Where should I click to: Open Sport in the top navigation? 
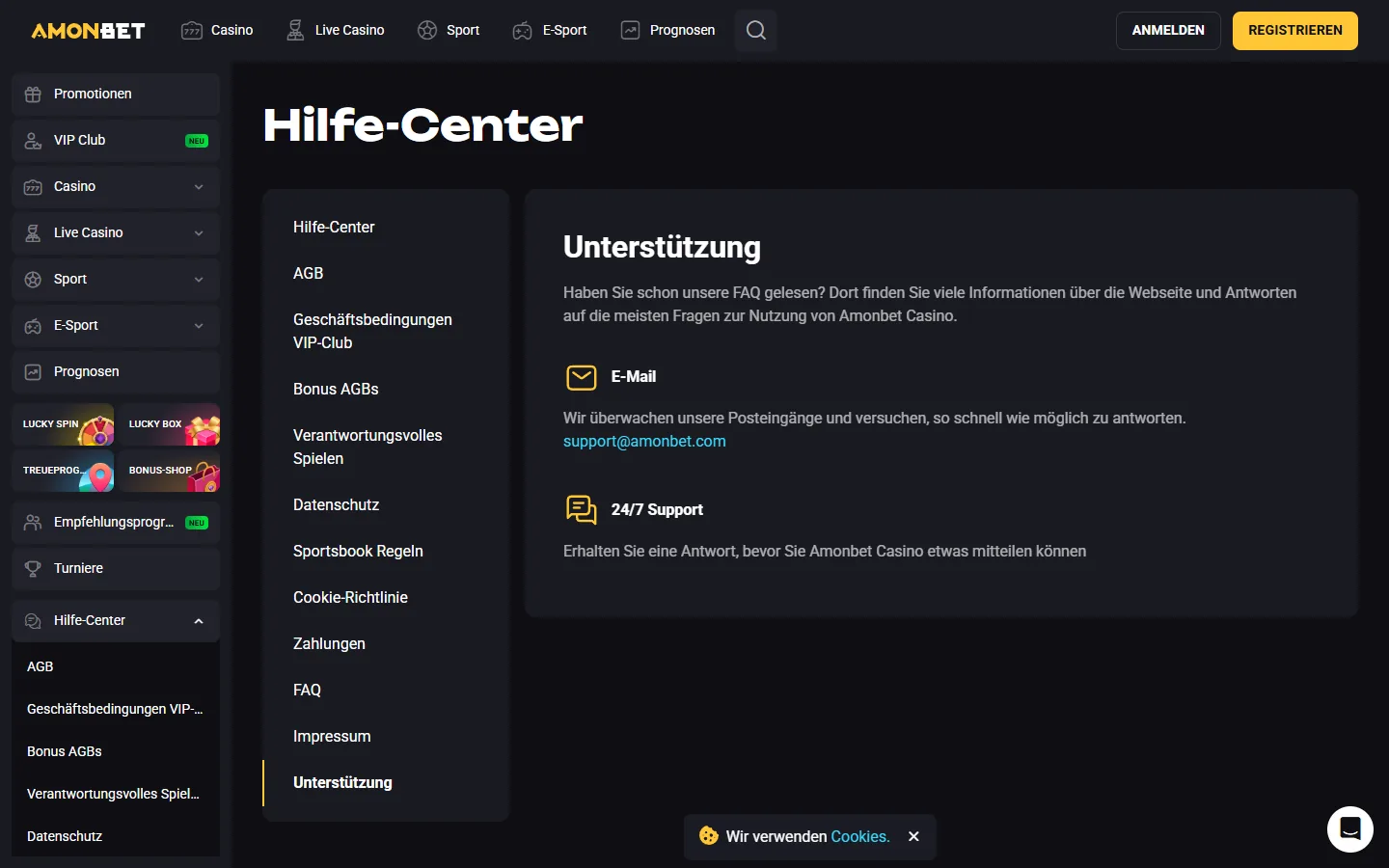coord(449,31)
